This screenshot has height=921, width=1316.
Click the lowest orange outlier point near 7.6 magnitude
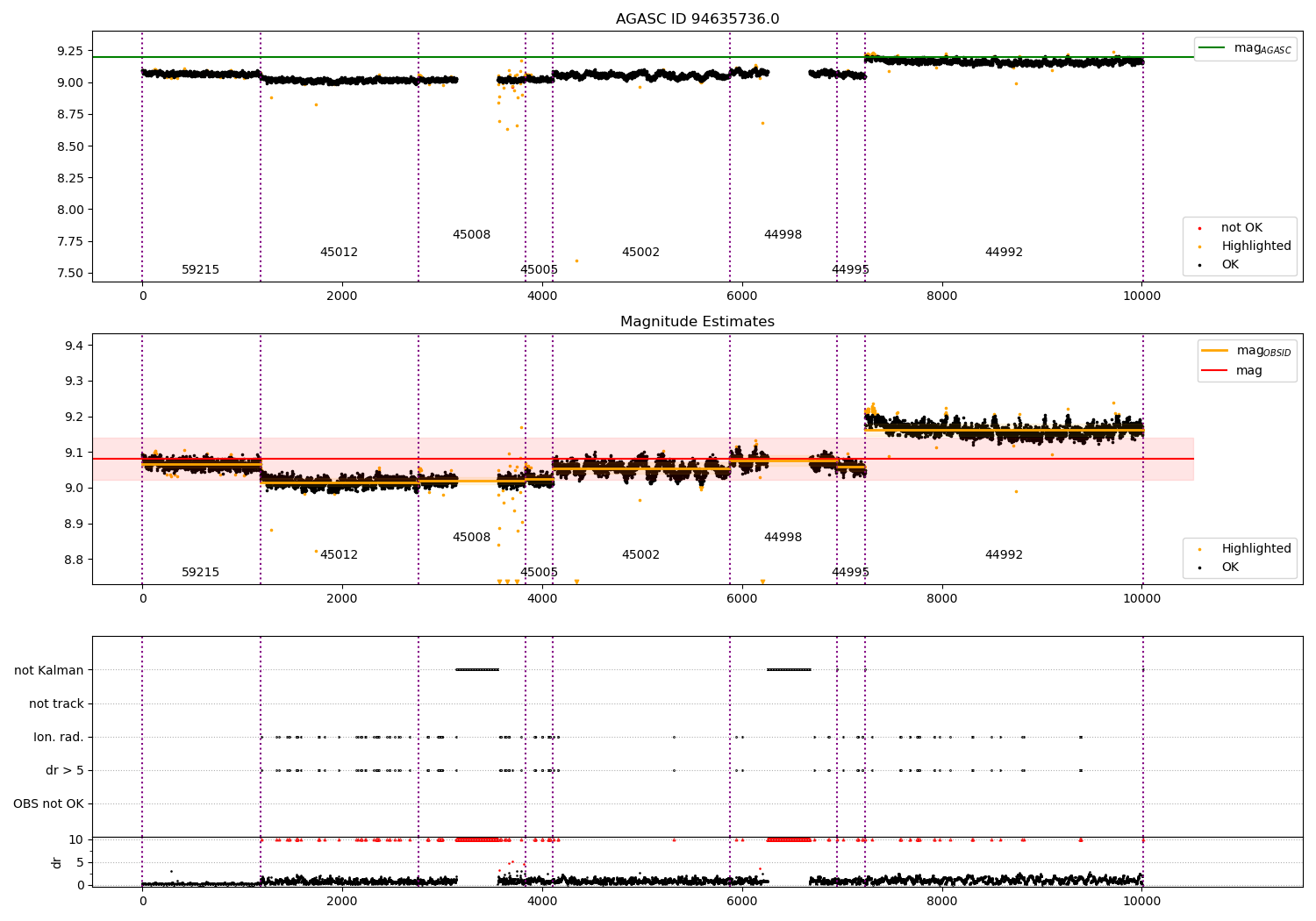click(x=576, y=261)
